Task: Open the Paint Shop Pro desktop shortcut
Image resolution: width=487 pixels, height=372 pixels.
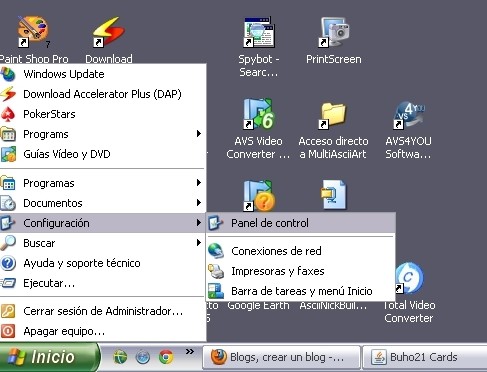Action: click(x=32, y=32)
